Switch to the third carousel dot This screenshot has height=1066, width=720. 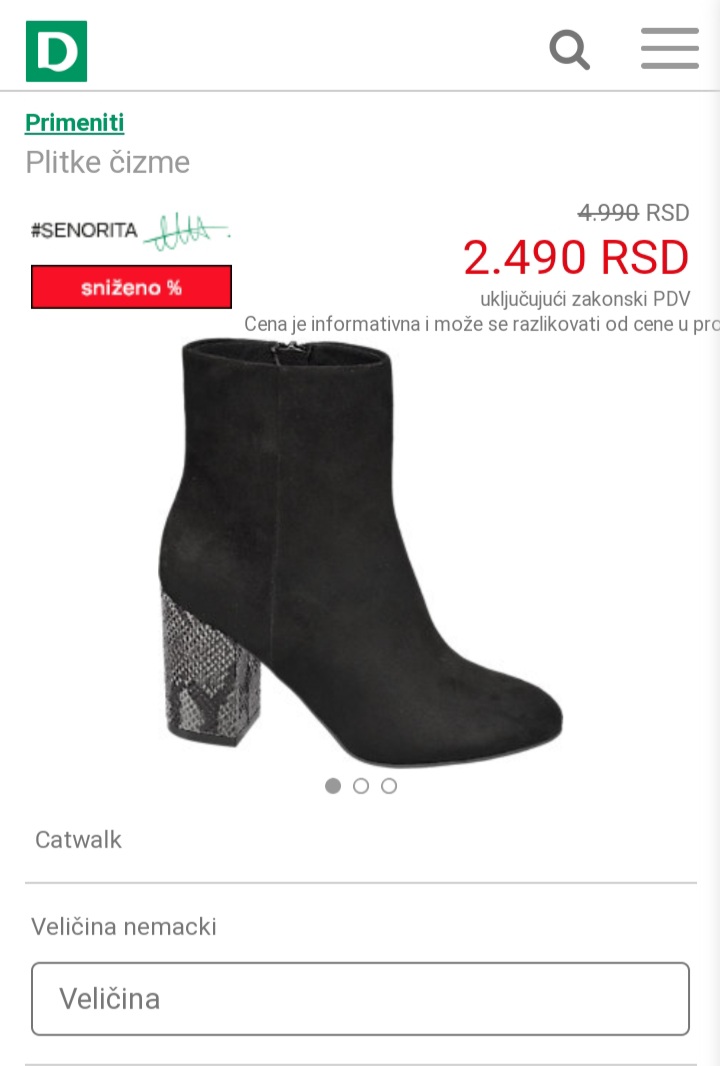(389, 786)
